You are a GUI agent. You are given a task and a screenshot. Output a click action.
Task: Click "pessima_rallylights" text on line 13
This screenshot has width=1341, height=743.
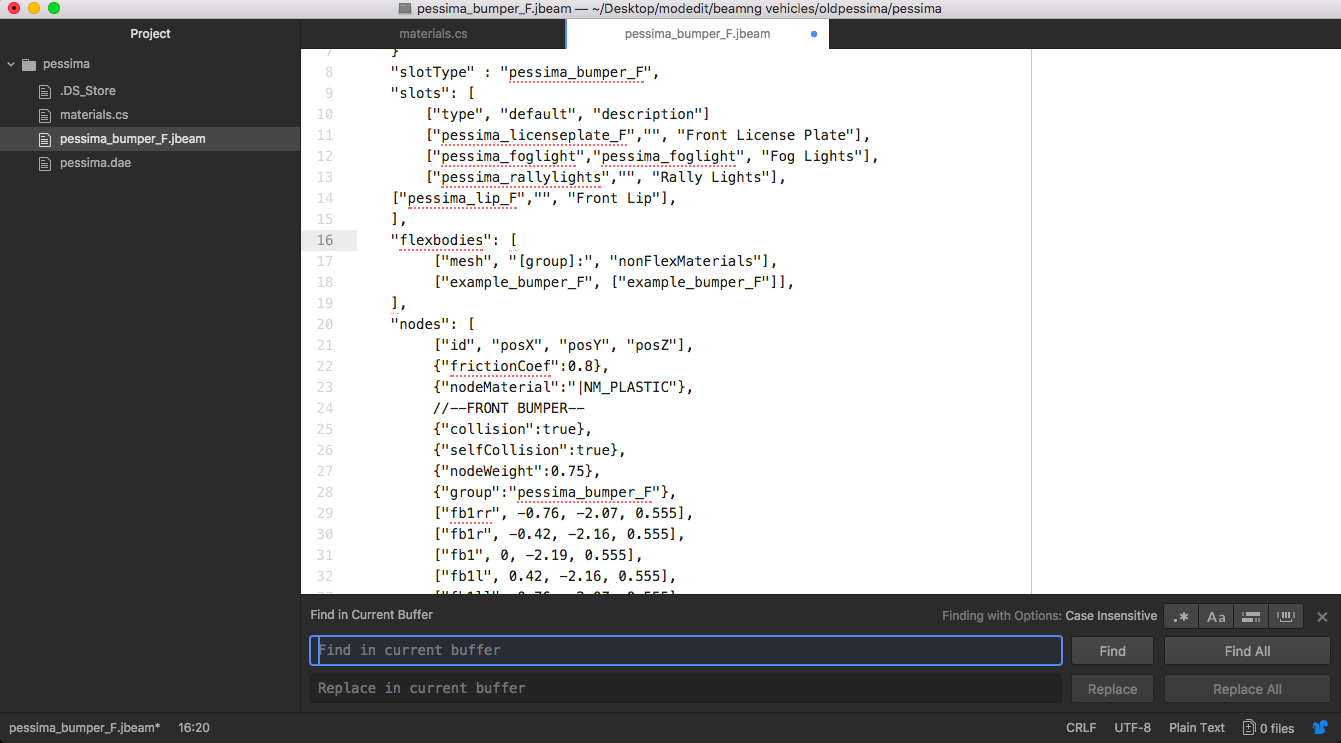tap(521, 177)
